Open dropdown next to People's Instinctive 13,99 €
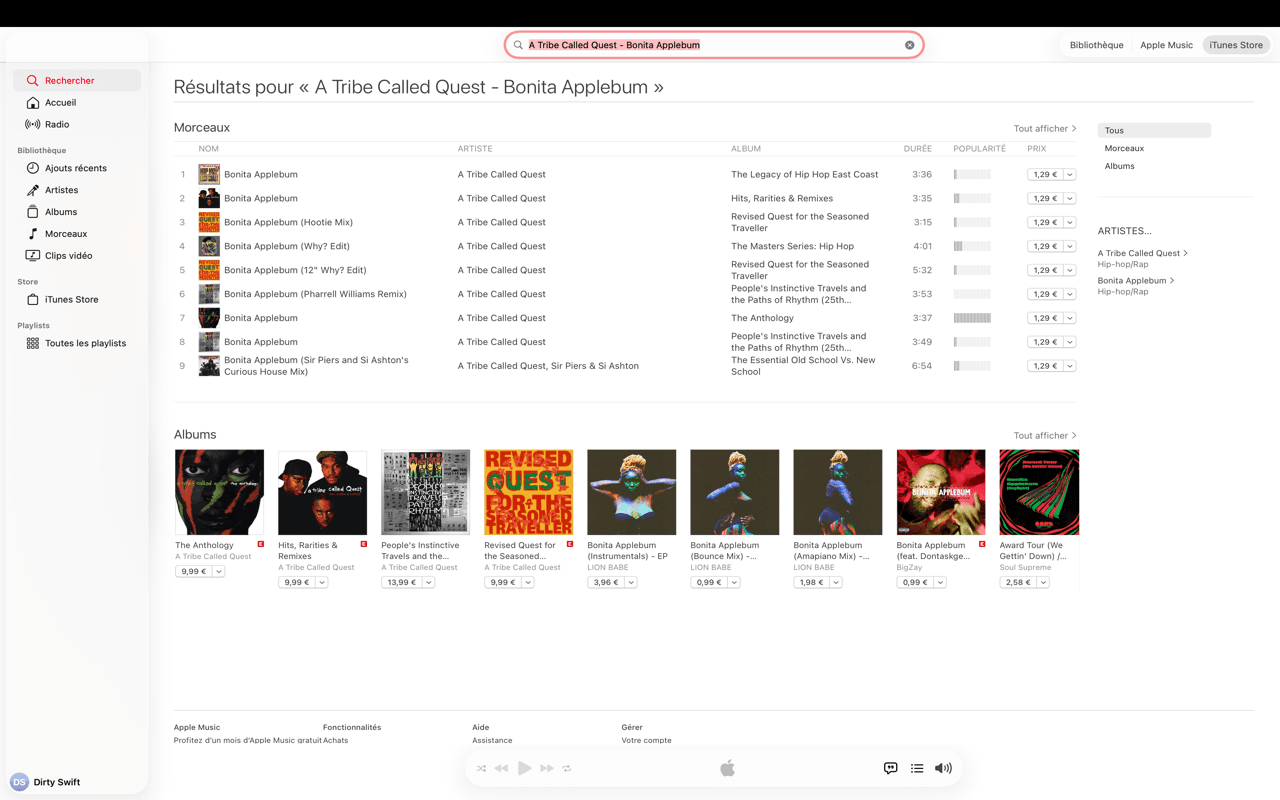 pyautogui.click(x=429, y=582)
